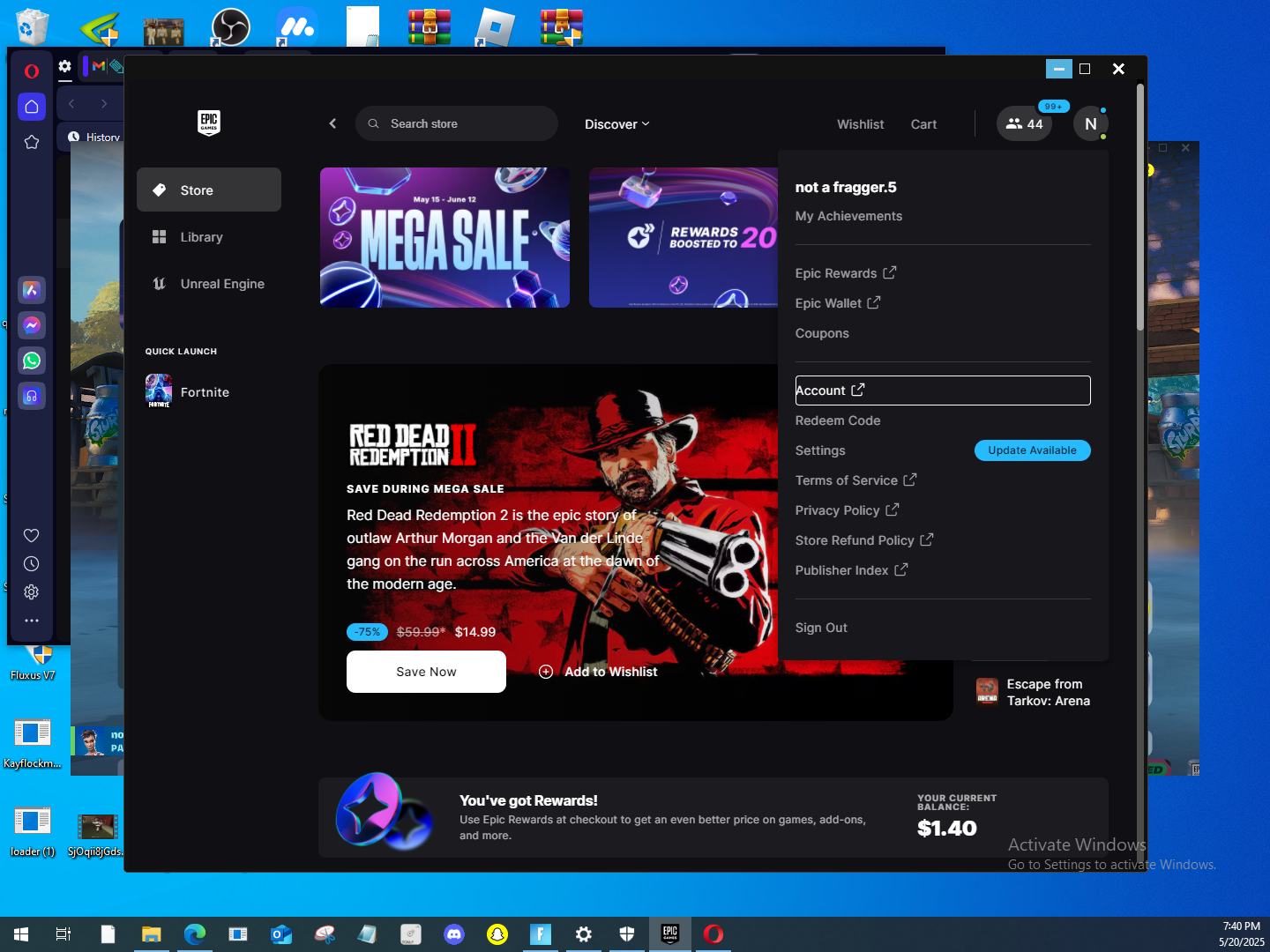The image size is (1270, 952).
Task: Add Red Dead Redemption 2 to Wishlist
Action: pos(598,672)
